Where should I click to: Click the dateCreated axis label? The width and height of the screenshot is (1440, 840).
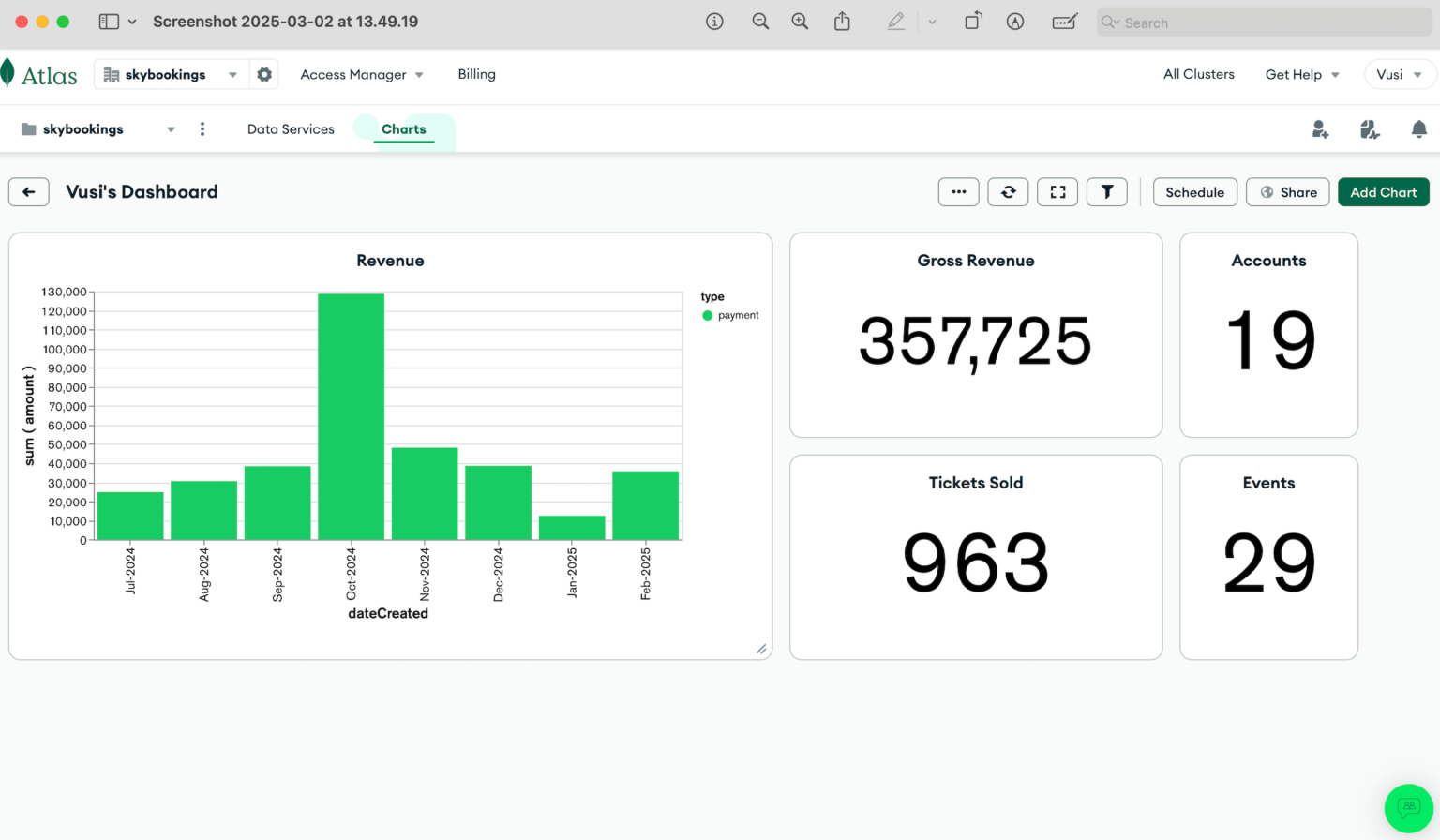click(x=388, y=613)
